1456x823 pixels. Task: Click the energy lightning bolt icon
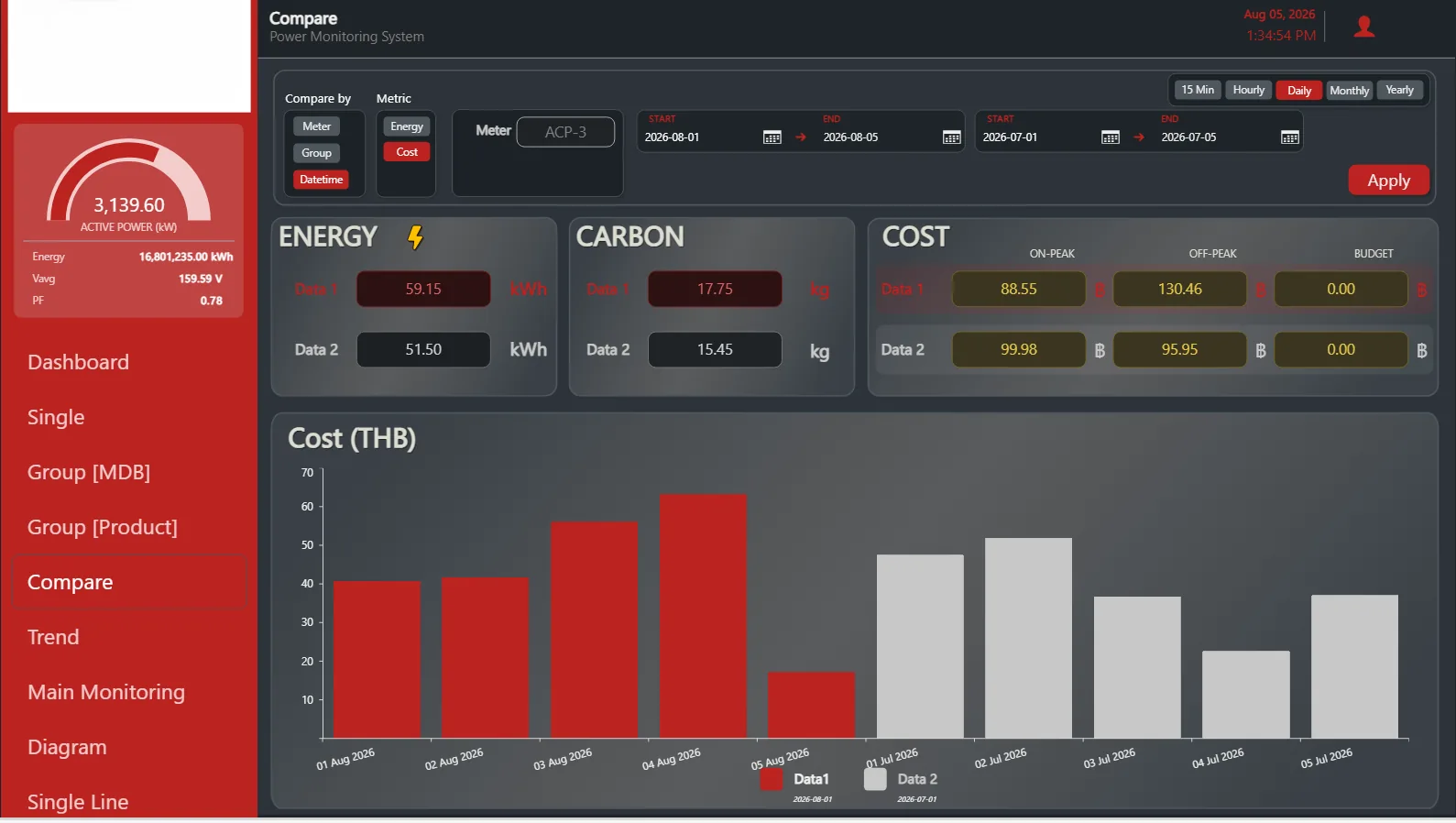(x=415, y=237)
